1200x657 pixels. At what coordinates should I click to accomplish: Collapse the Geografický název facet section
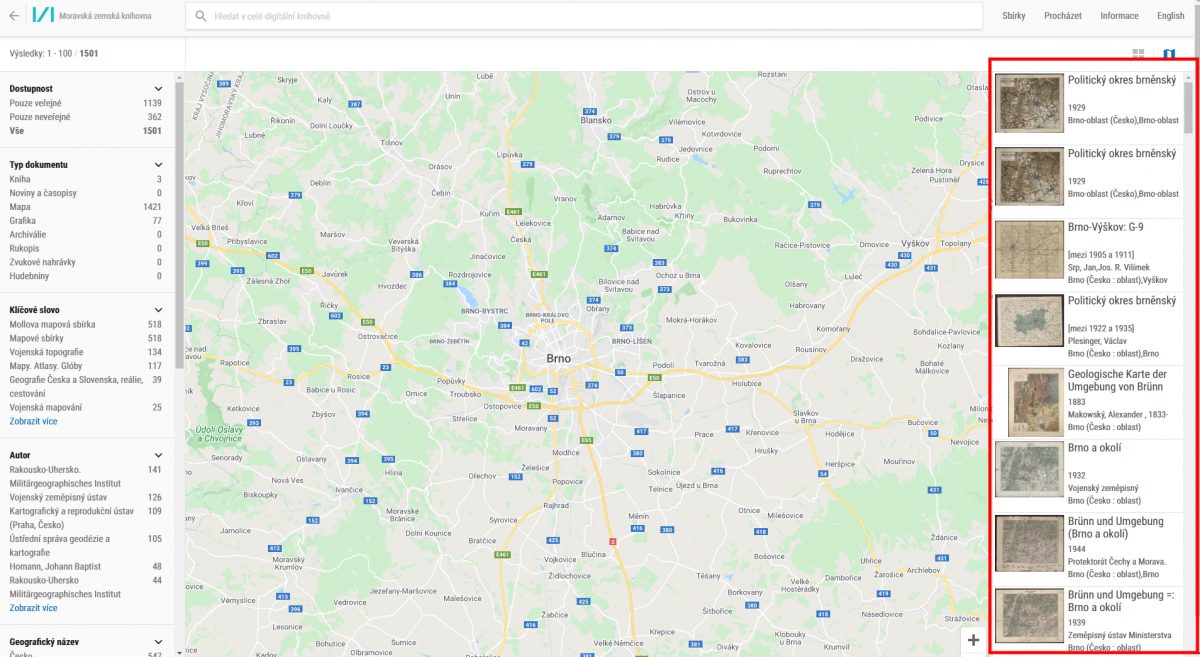pyautogui.click(x=157, y=642)
